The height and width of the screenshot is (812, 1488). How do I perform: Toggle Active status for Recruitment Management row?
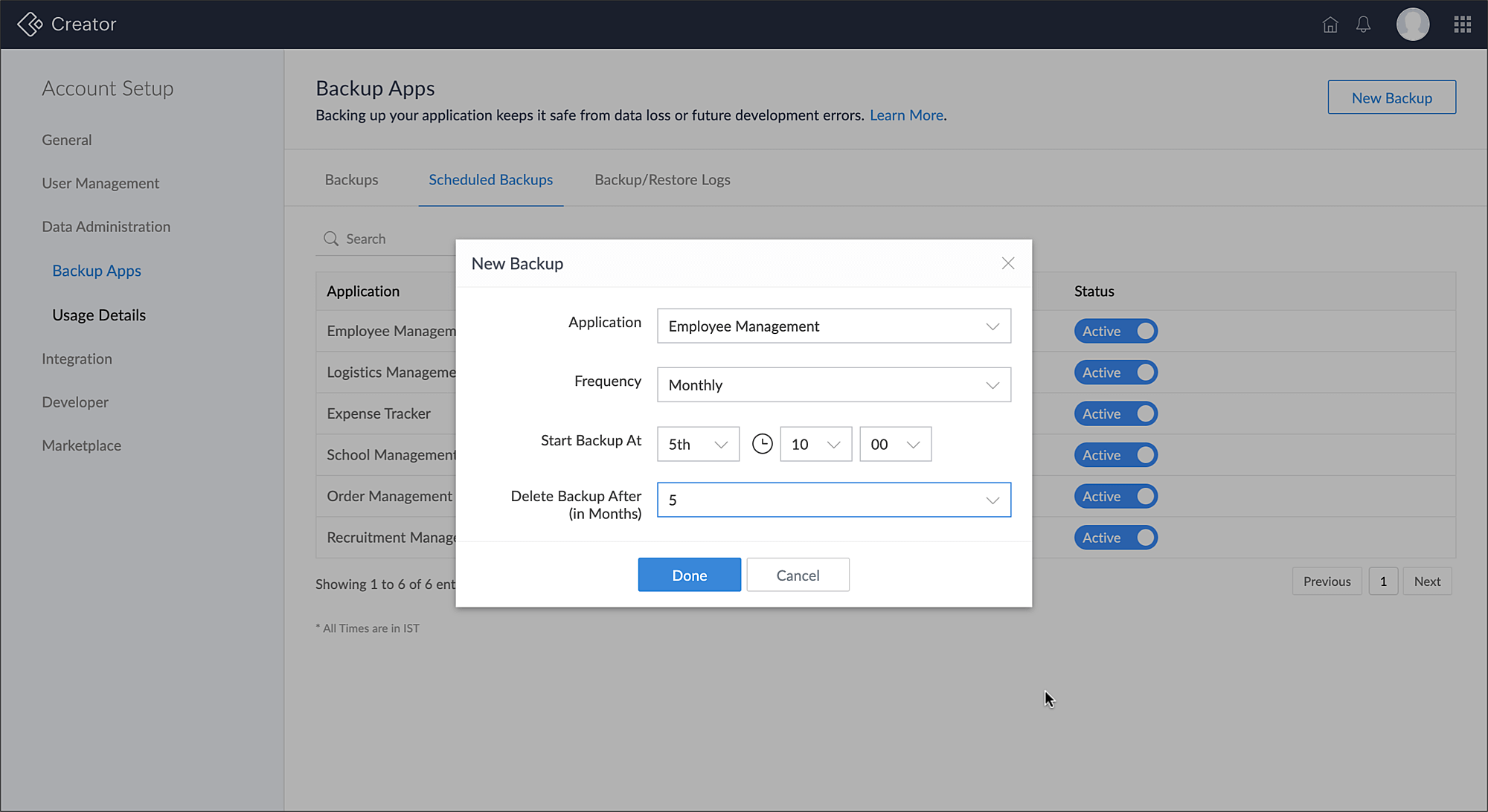1115,538
